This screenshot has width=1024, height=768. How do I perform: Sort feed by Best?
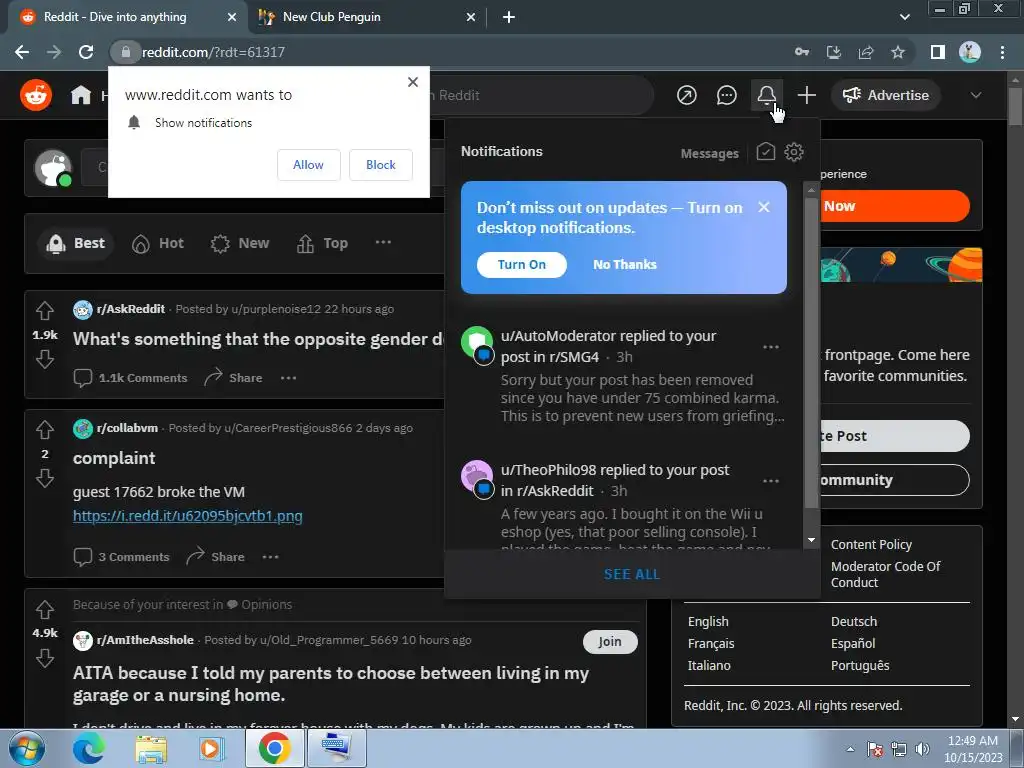point(76,244)
